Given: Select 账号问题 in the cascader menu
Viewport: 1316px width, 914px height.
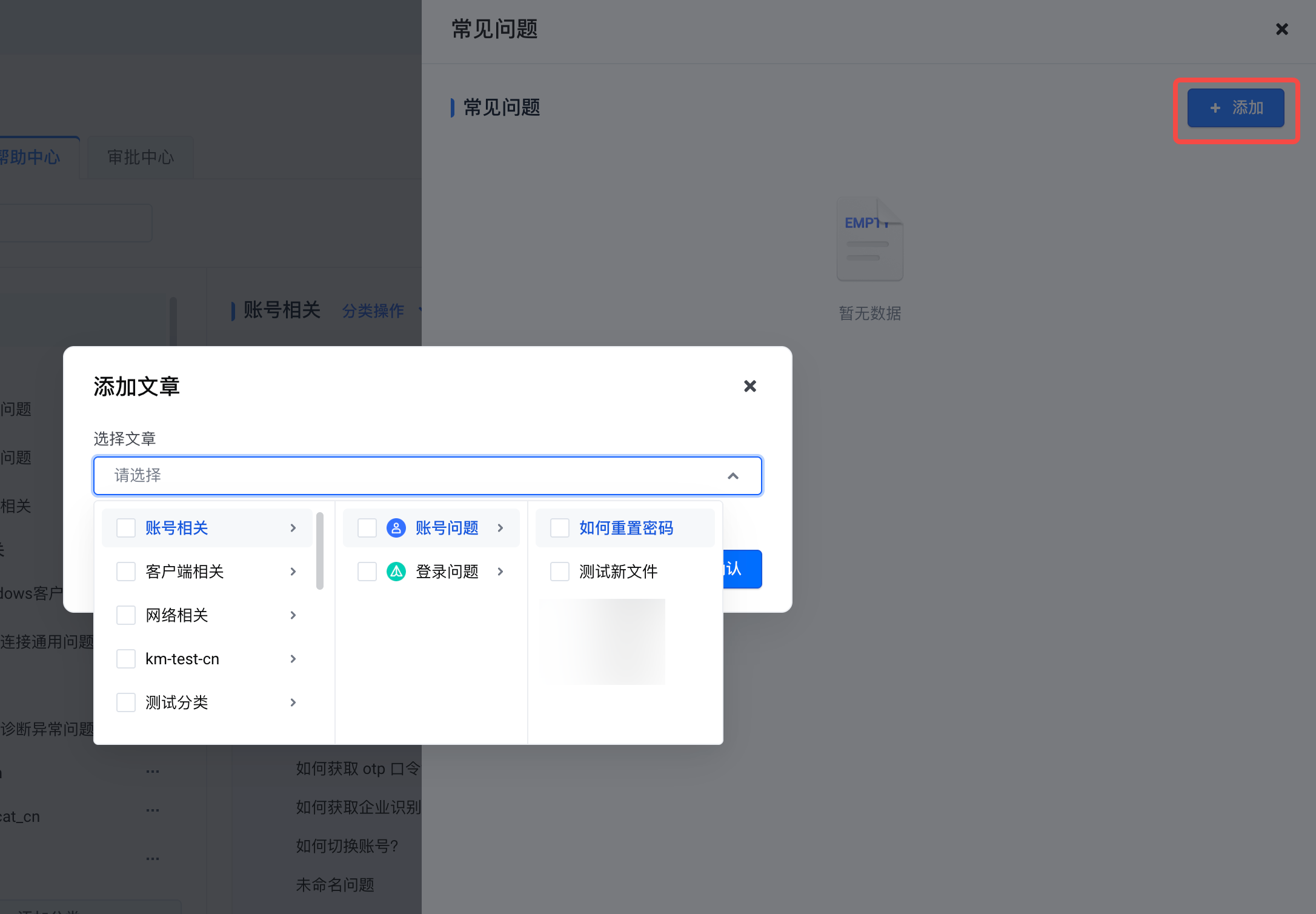Looking at the screenshot, I should point(447,528).
